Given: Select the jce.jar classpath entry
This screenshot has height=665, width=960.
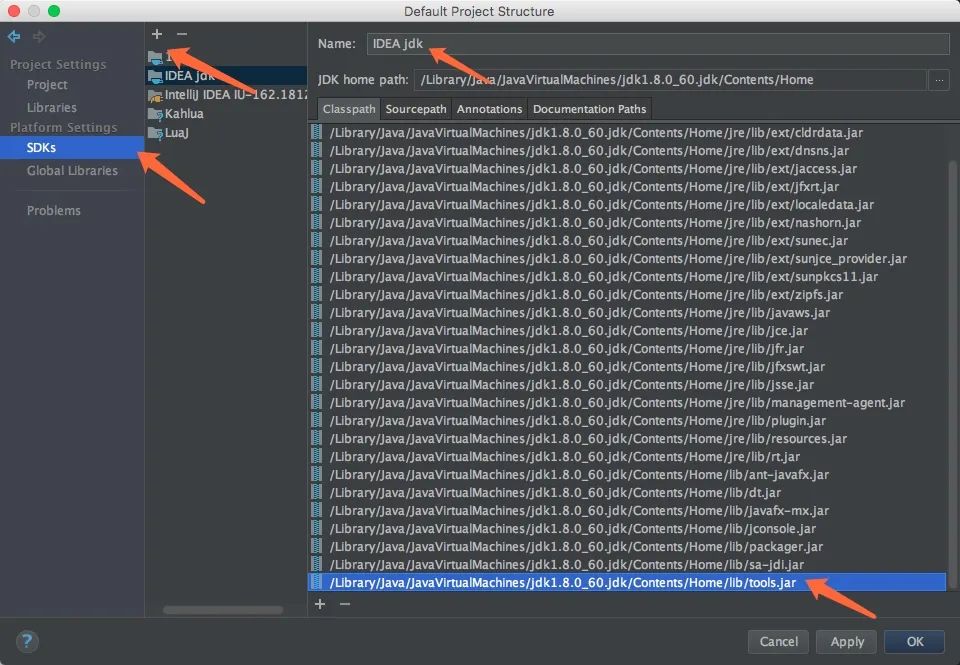Looking at the screenshot, I should pyautogui.click(x=627, y=331).
